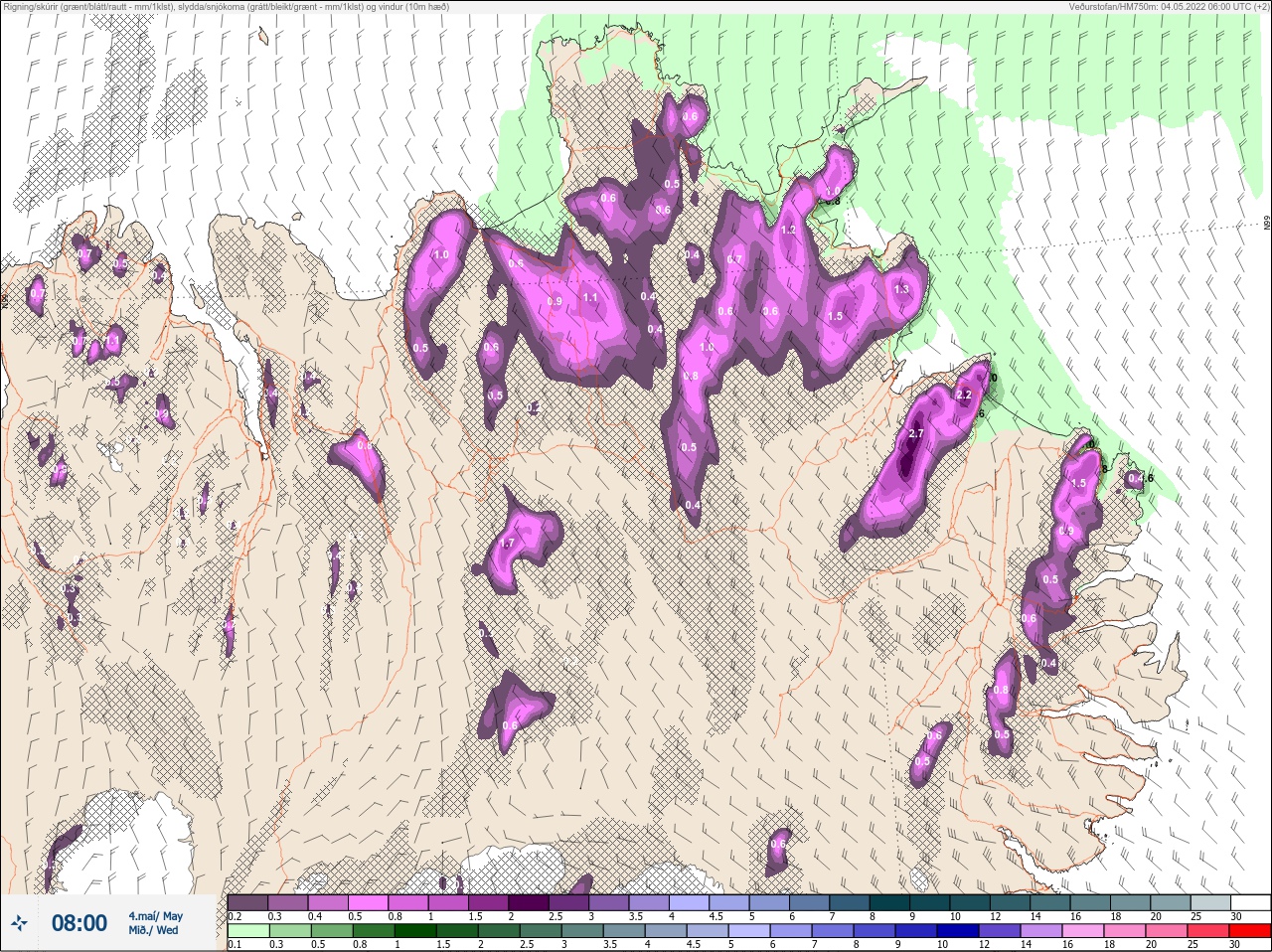Select top-row grey-teal swatch between 20 and 25
Image resolution: width=1272 pixels, height=952 pixels.
pyautogui.click(x=1171, y=903)
